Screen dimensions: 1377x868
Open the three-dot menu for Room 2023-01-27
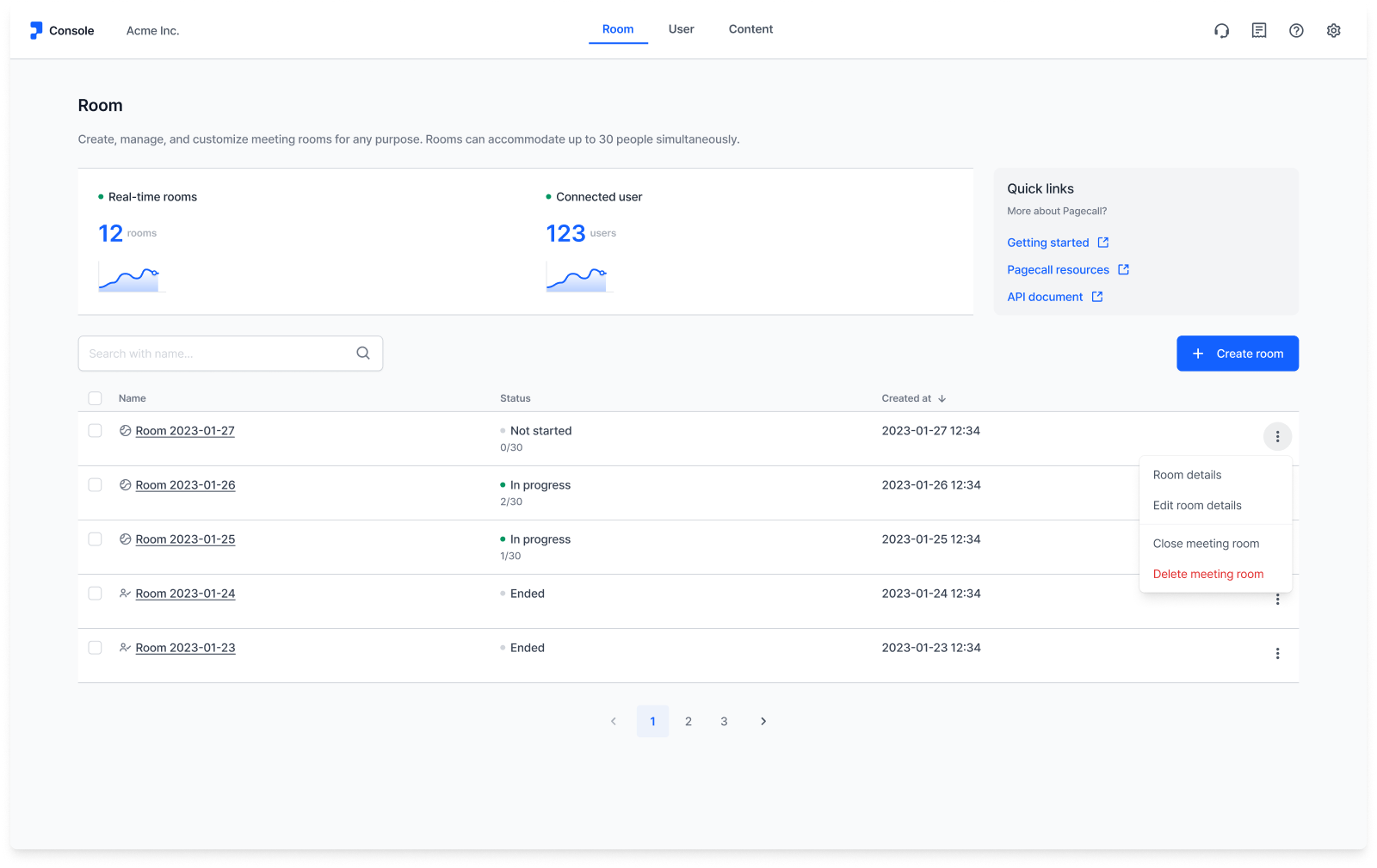1277,437
